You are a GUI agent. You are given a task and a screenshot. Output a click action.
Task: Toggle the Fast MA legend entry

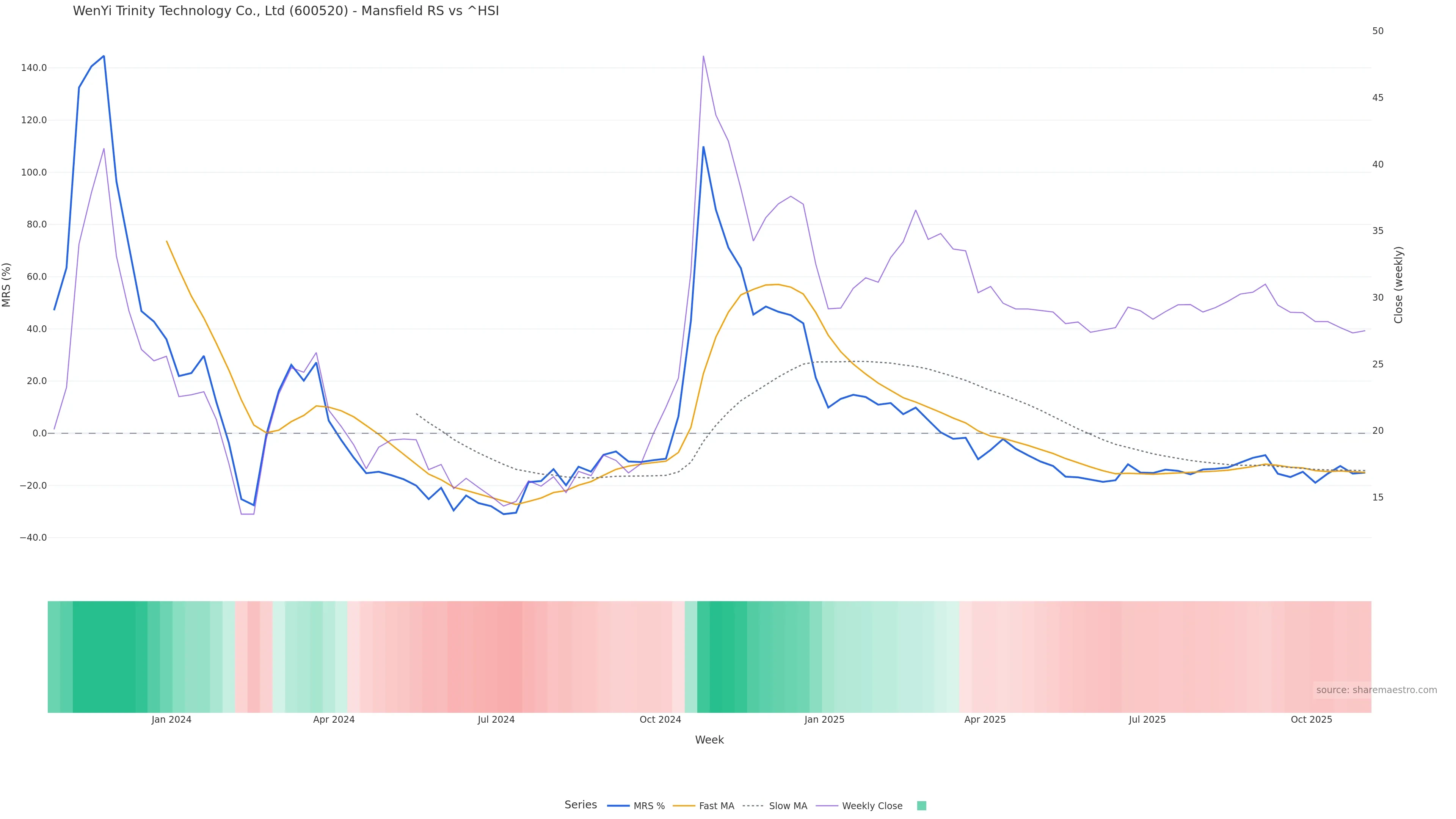(704, 806)
